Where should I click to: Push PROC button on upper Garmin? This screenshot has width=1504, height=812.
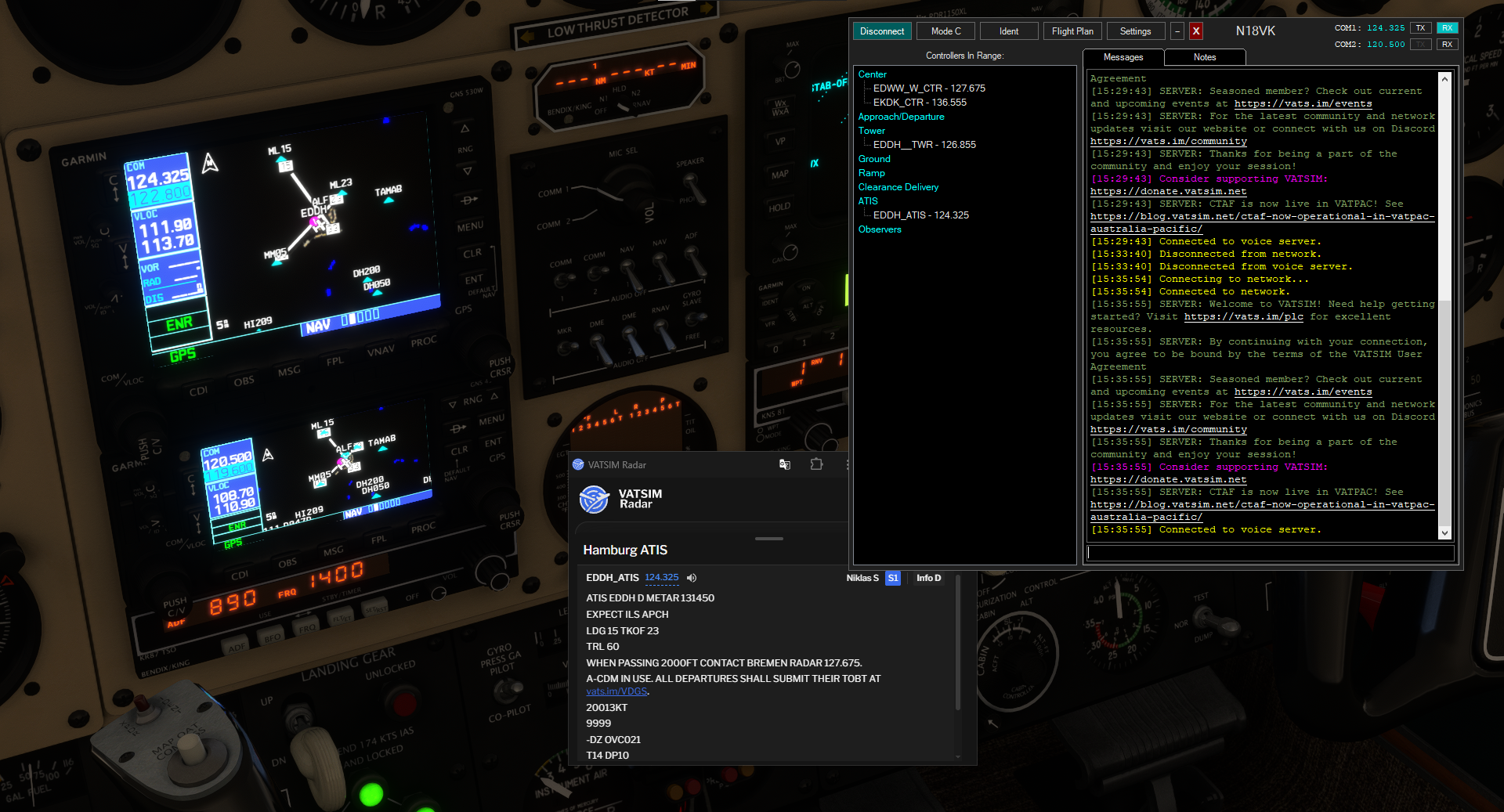tap(424, 341)
